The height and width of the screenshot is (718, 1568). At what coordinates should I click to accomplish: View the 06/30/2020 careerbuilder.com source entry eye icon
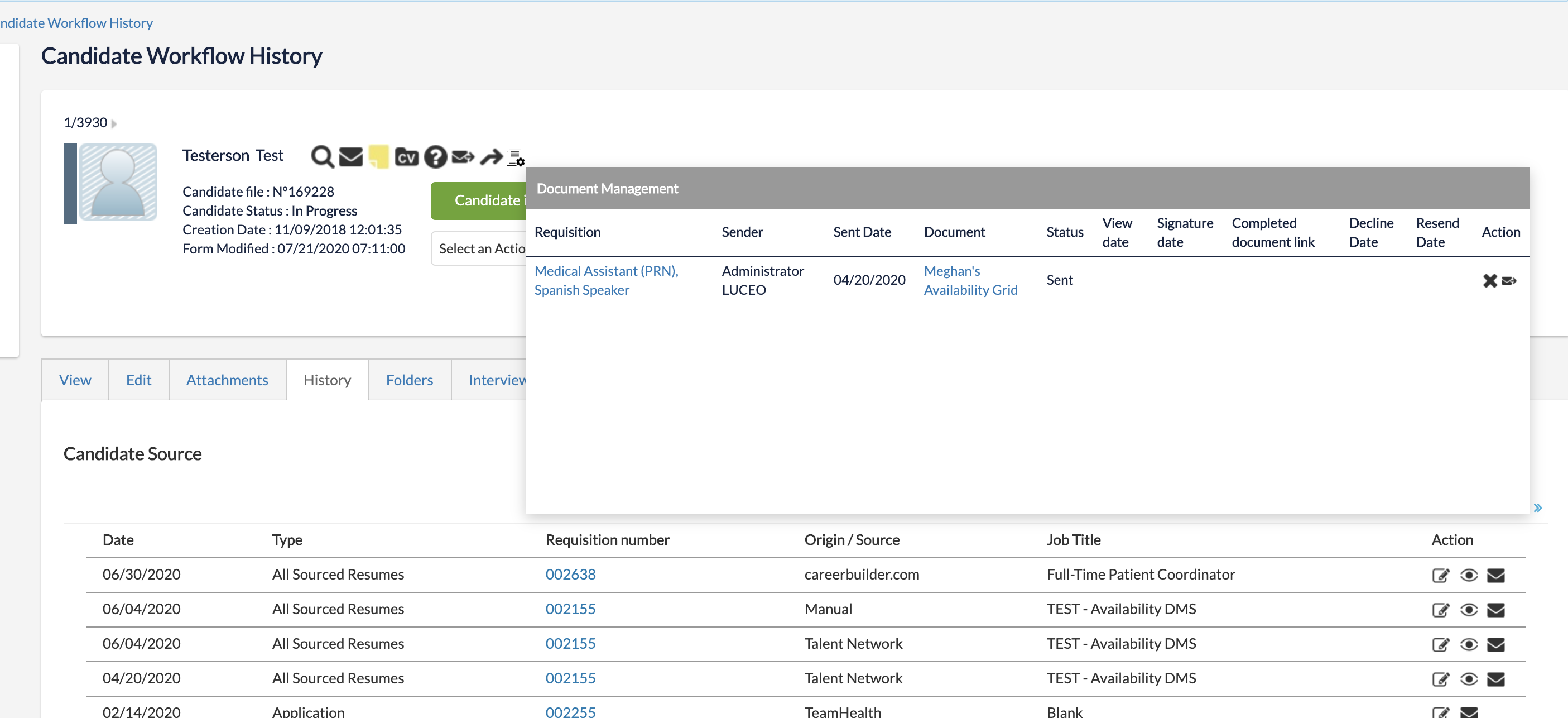pyautogui.click(x=1468, y=576)
